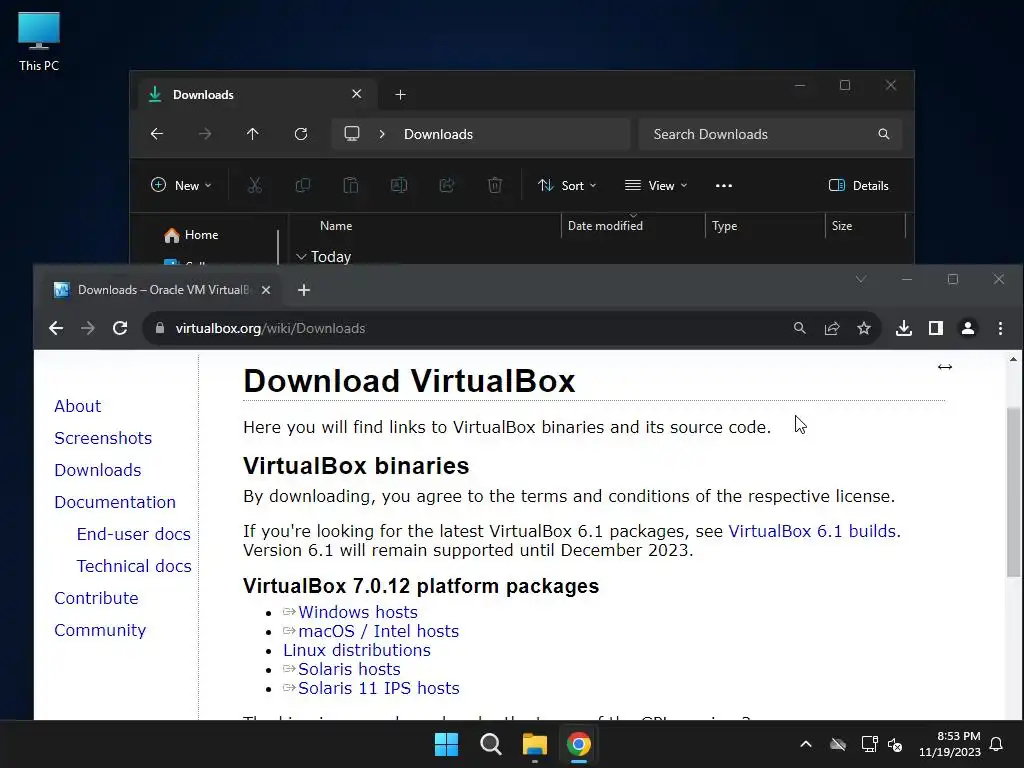Screen dimensions: 1024x768
Task: Open Chrome tab search chevron
Action: click(861, 280)
